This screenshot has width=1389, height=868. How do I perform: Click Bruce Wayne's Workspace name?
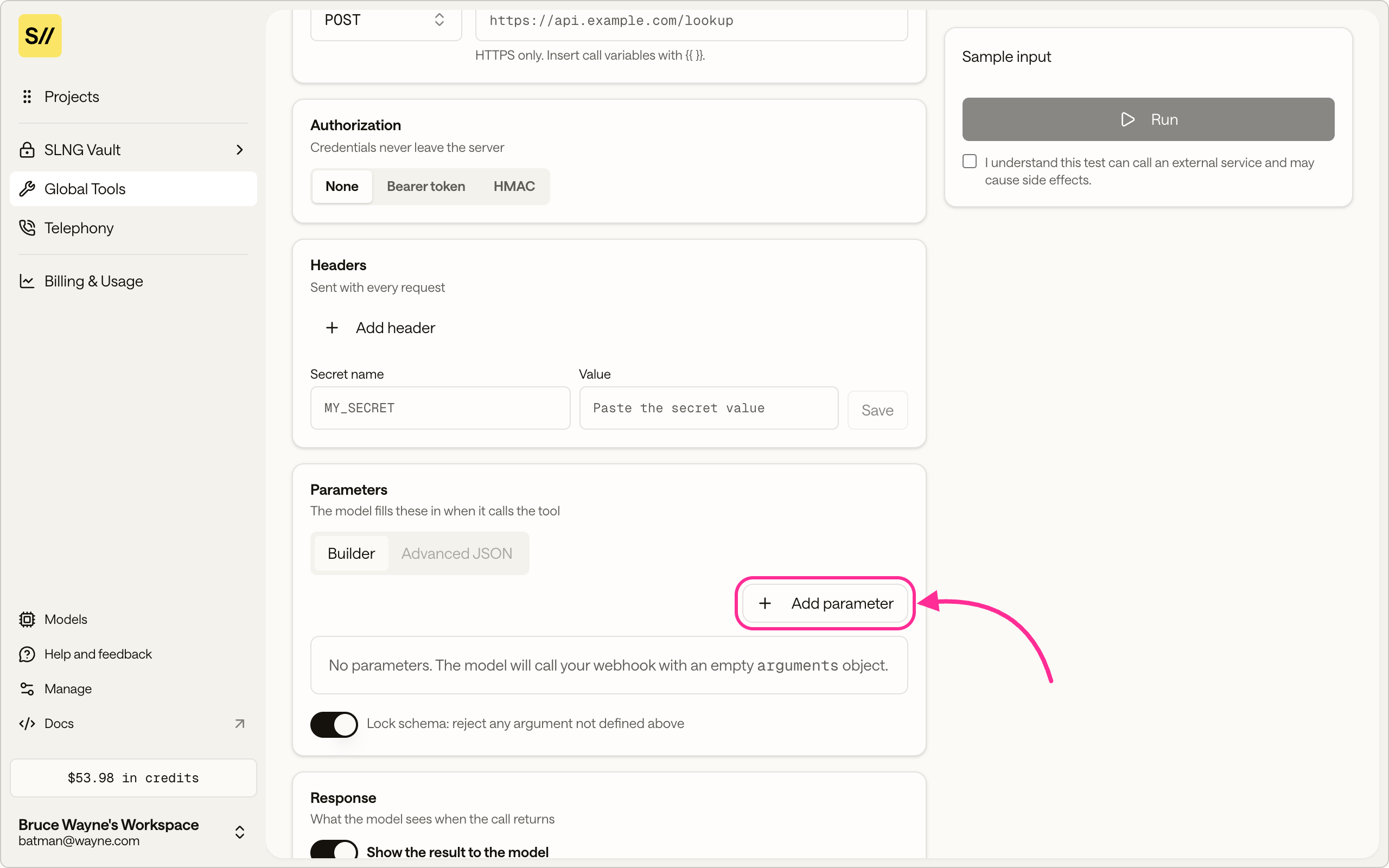(109, 825)
